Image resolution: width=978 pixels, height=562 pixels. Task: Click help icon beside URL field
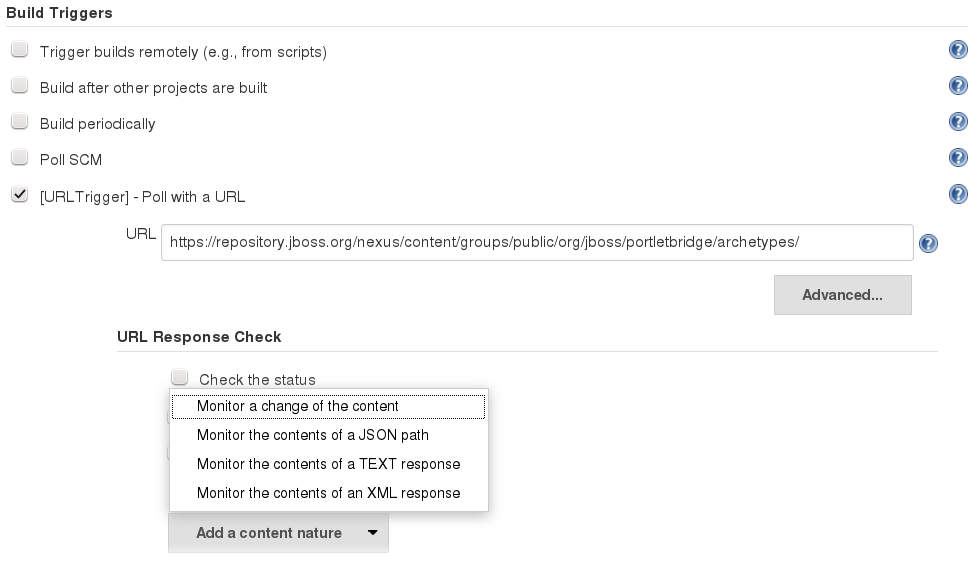(928, 243)
